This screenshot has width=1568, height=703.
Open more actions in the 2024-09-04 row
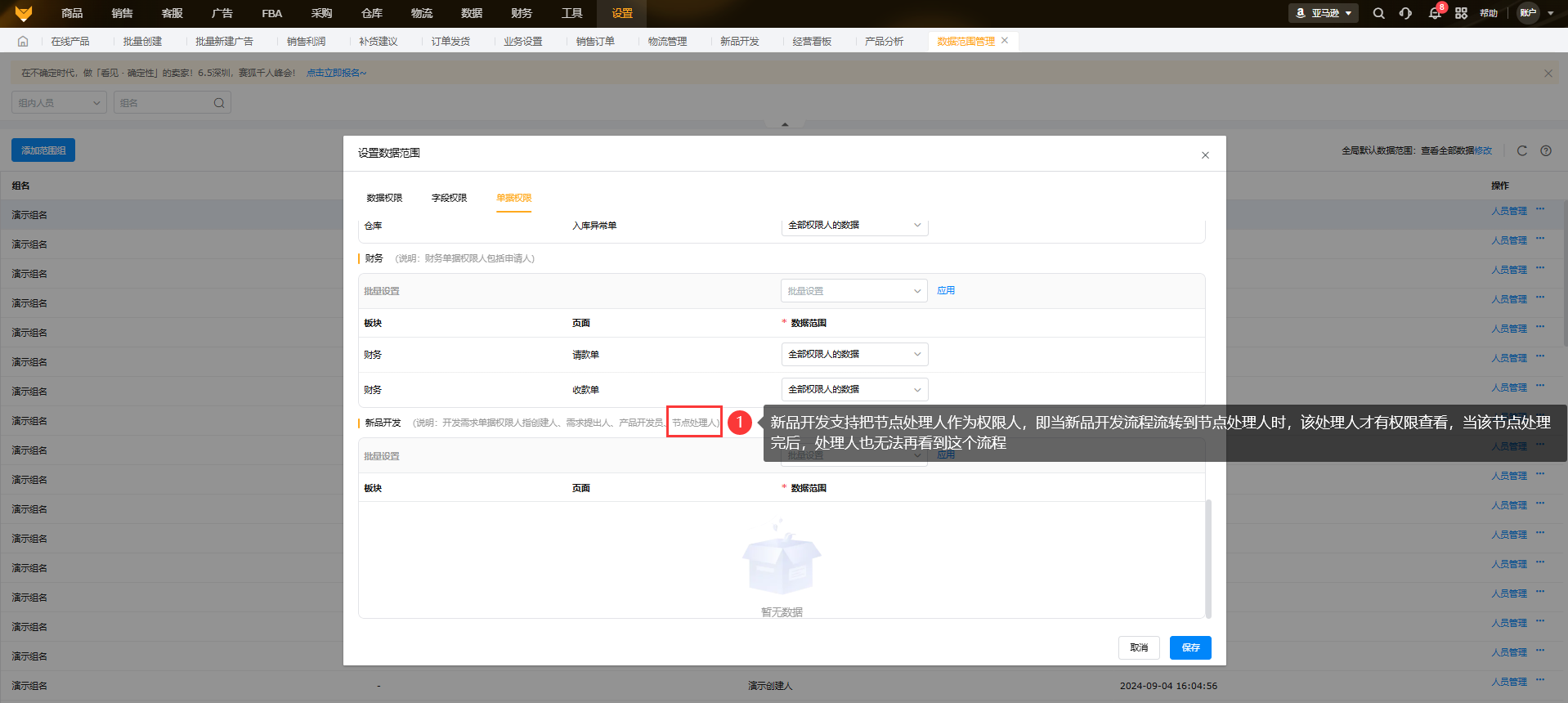pyautogui.click(x=1540, y=680)
